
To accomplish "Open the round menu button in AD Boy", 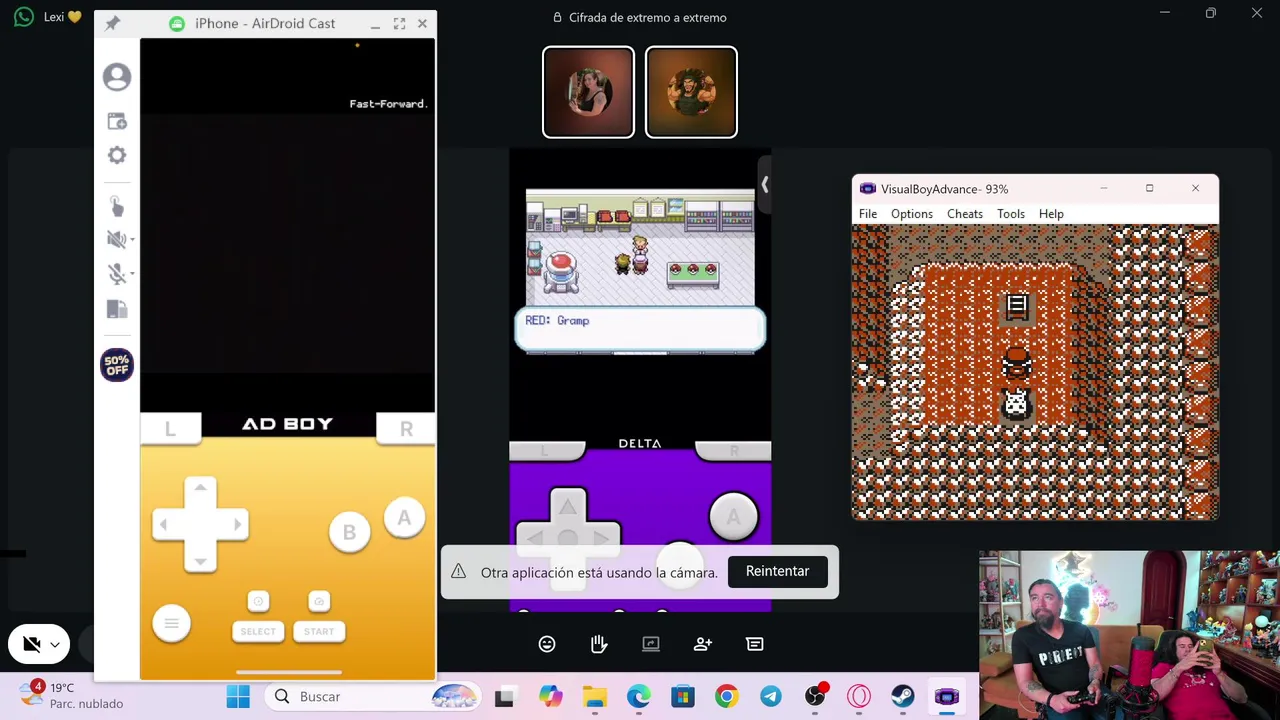I will pyautogui.click(x=171, y=624).
